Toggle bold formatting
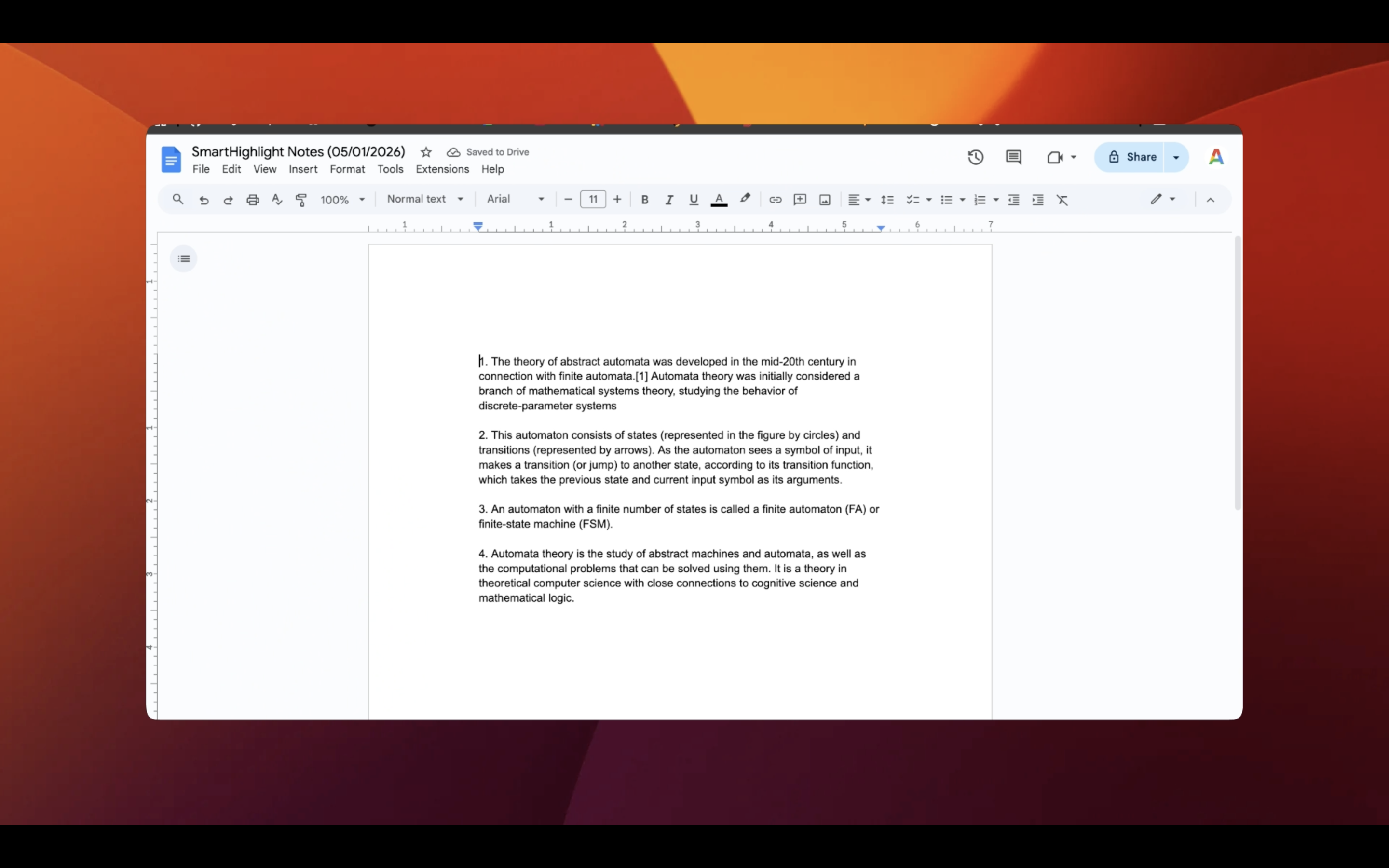Image resolution: width=1389 pixels, height=868 pixels. coord(644,200)
